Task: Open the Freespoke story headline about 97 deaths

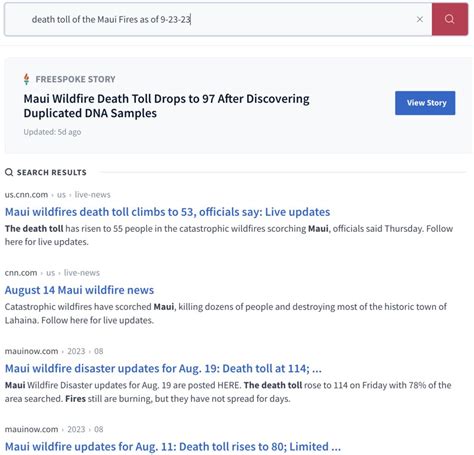Action: (166, 106)
